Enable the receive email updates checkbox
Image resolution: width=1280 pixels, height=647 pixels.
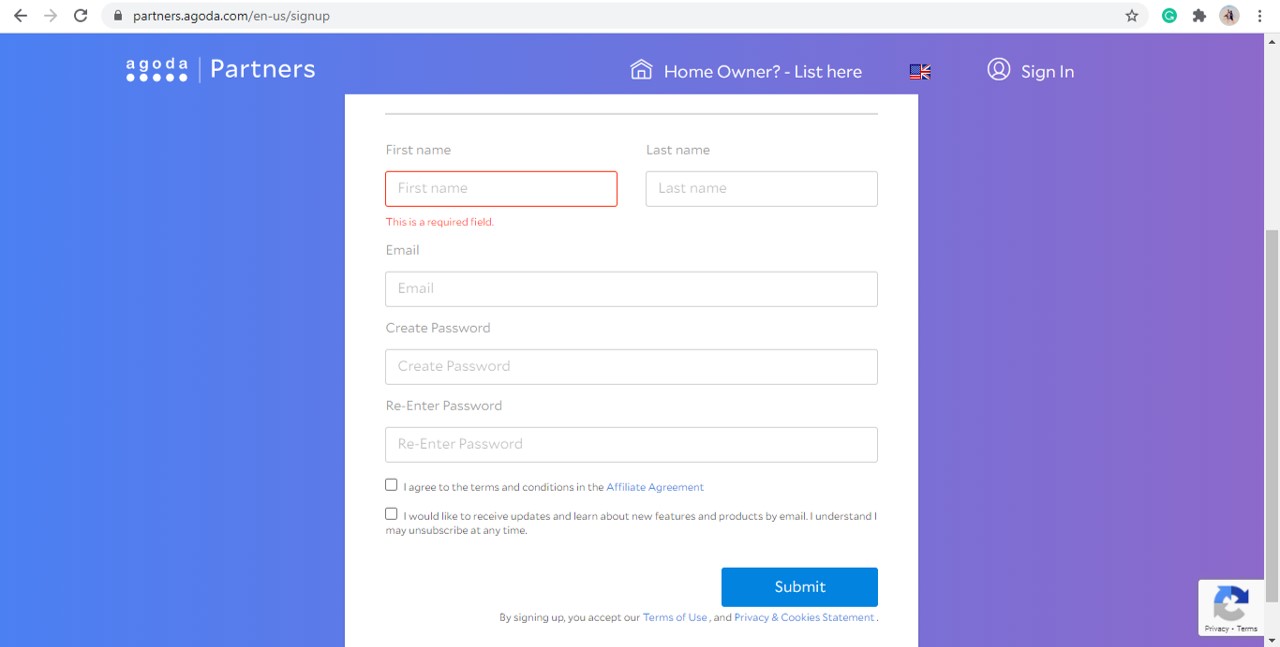[391, 514]
